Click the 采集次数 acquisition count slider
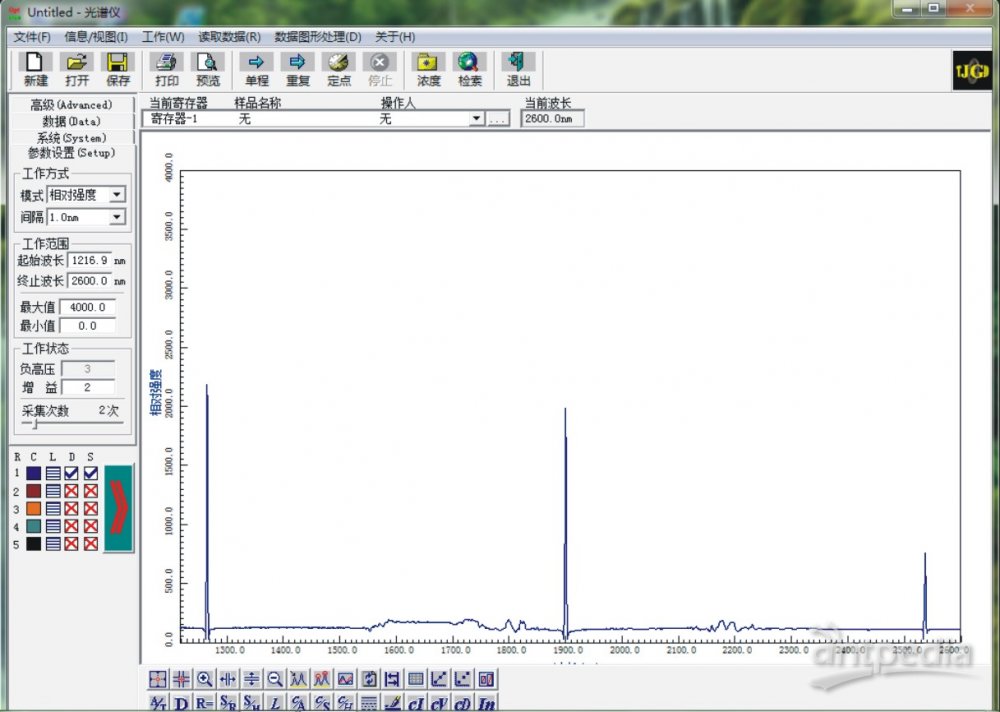 click(x=36, y=424)
